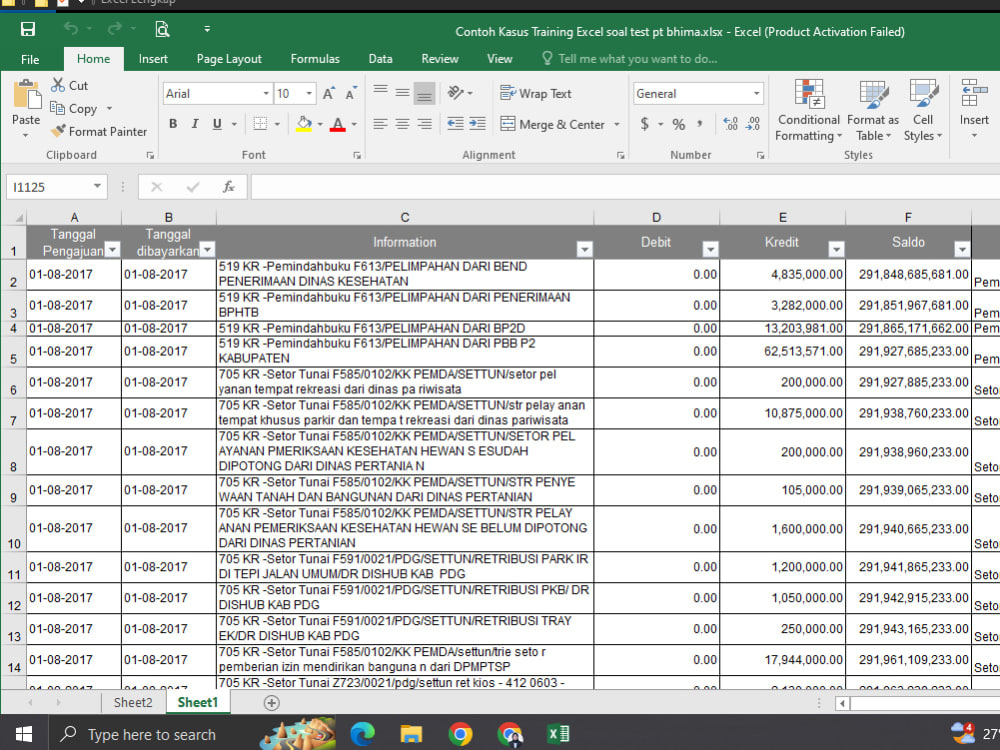The image size is (1000, 750).
Task: Click the Name Box showing I1125
Action: click(55, 187)
